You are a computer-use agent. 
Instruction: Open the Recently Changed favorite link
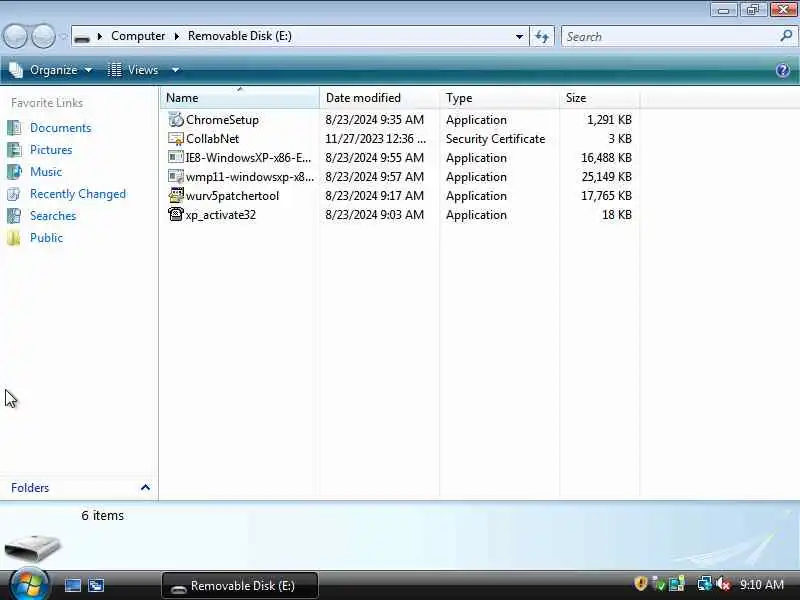point(78,194)
